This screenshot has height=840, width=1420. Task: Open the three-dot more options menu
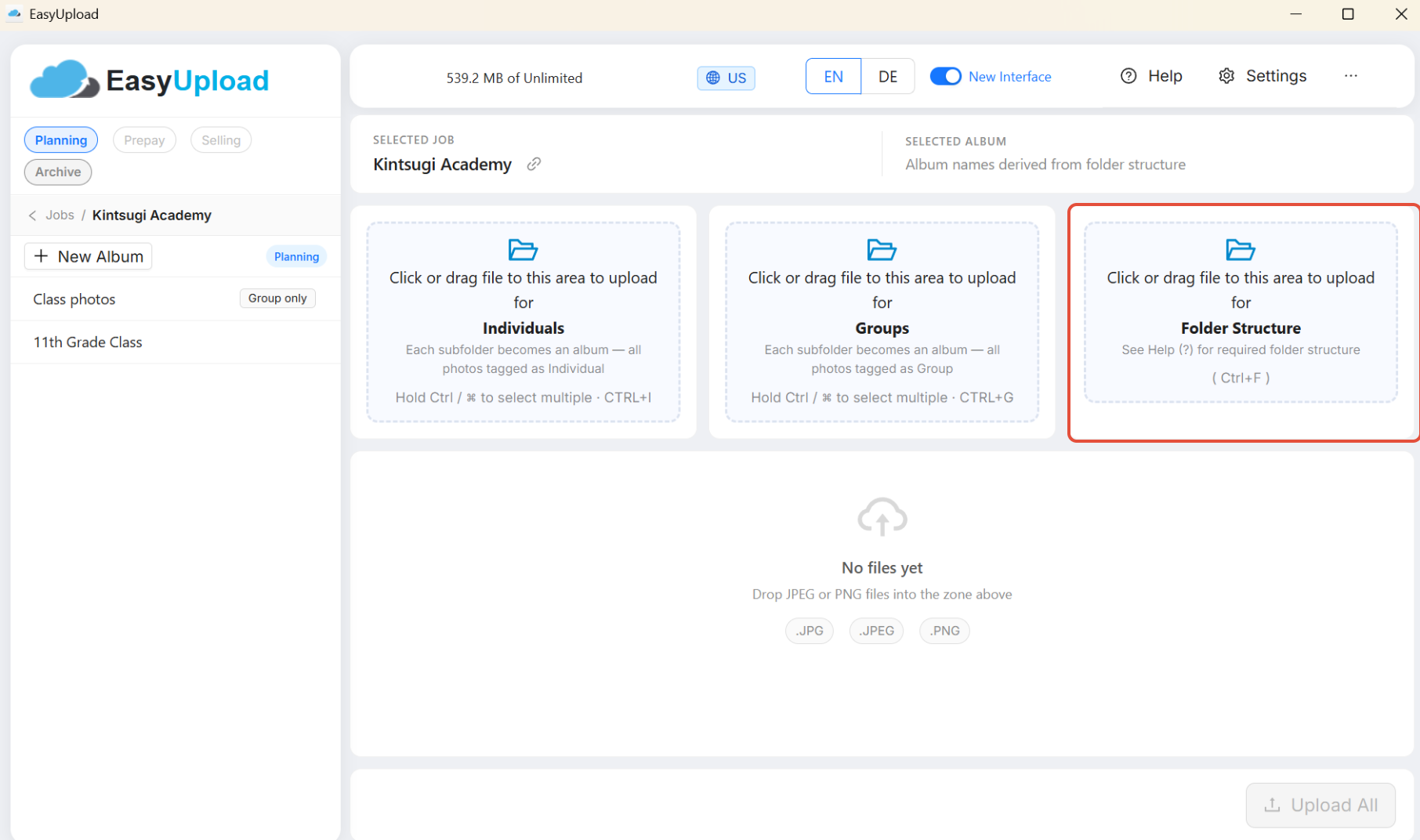[x=1350, y=76]
